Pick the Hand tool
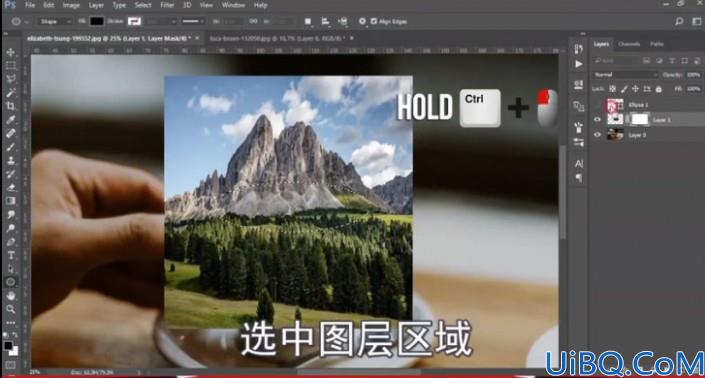705x378 pixels. pyautogui.click(x=11, y=296)
